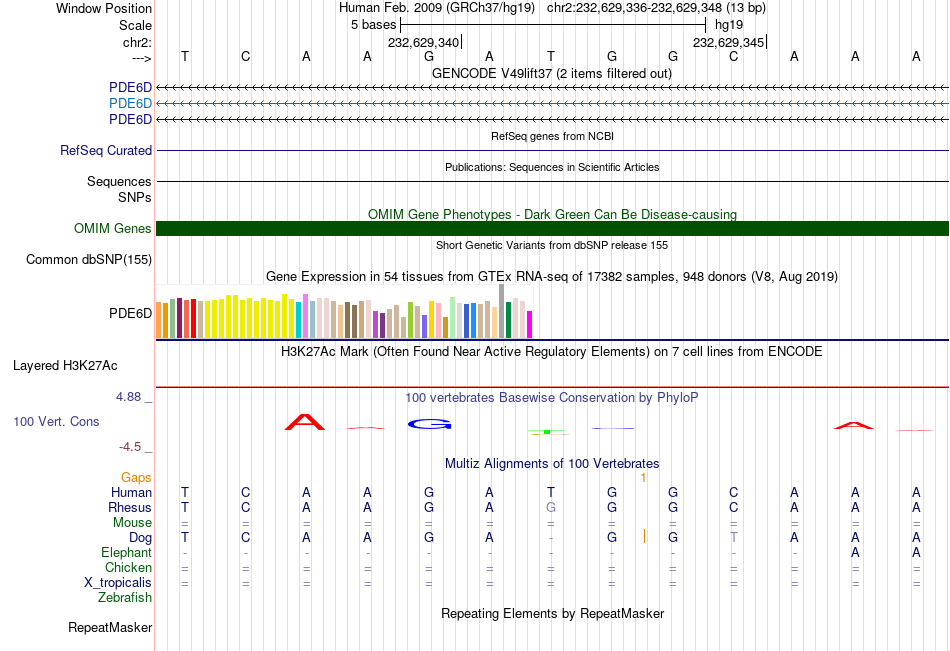
Task: Click the cyan bar in GTEx expression chart
Action: (299, 320)
